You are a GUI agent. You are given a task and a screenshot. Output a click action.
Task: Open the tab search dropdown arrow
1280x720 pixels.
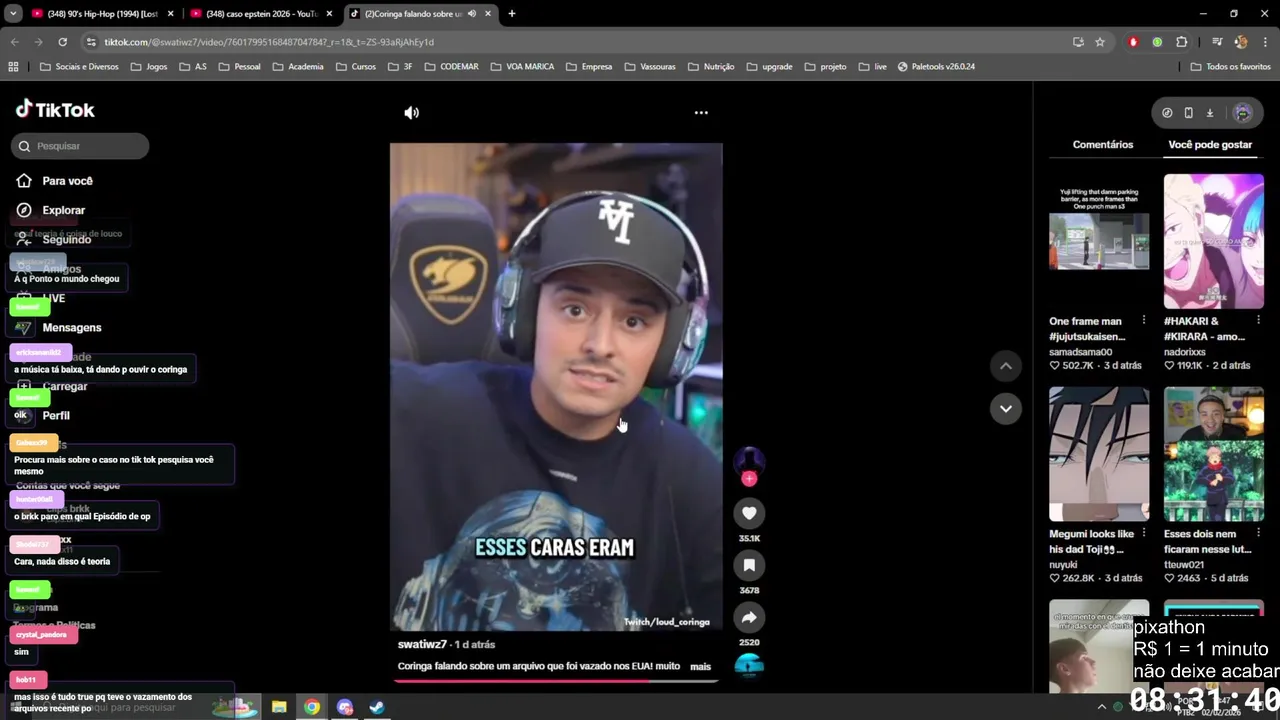(13, 14)
